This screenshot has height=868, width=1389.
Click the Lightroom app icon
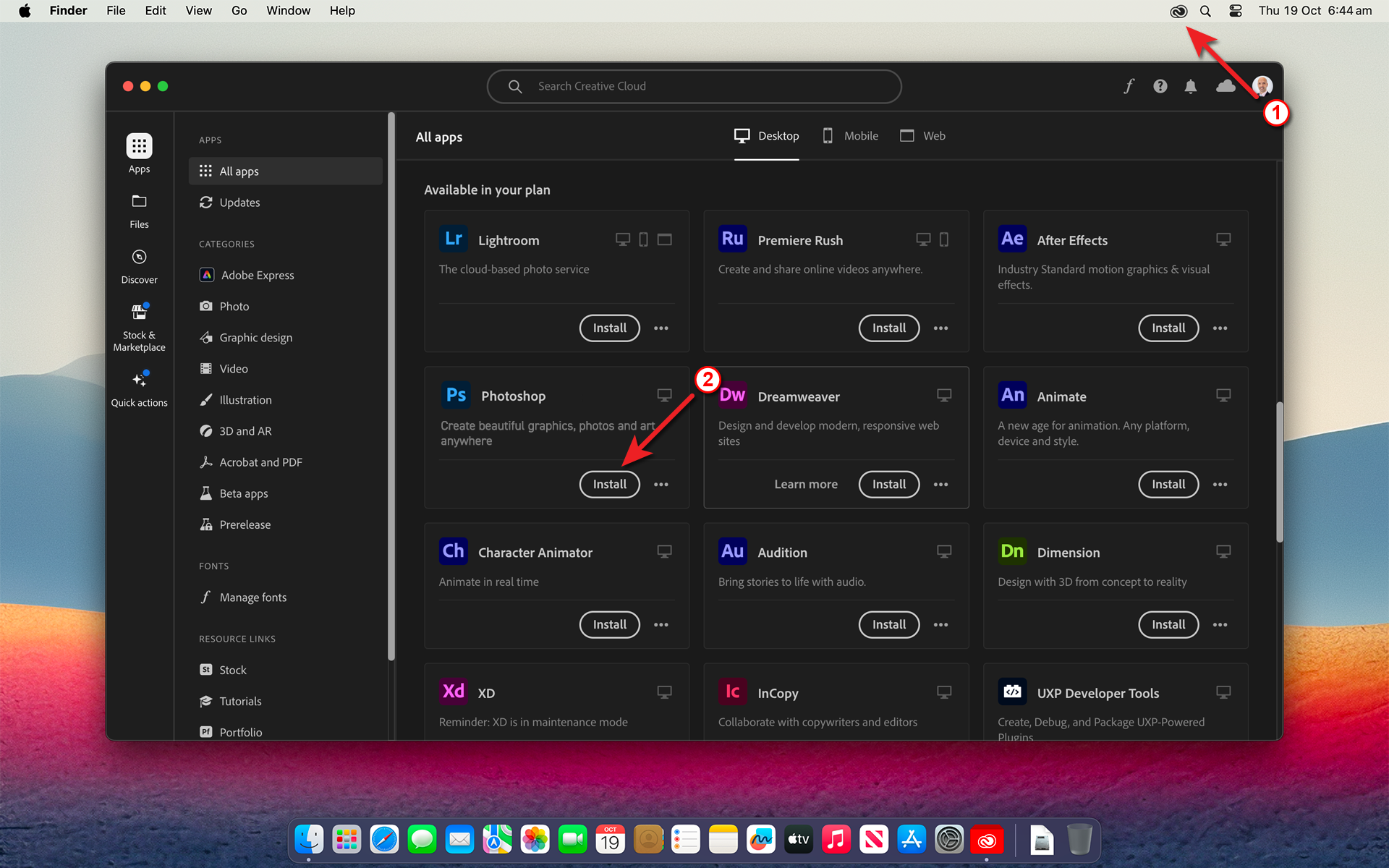454,239
